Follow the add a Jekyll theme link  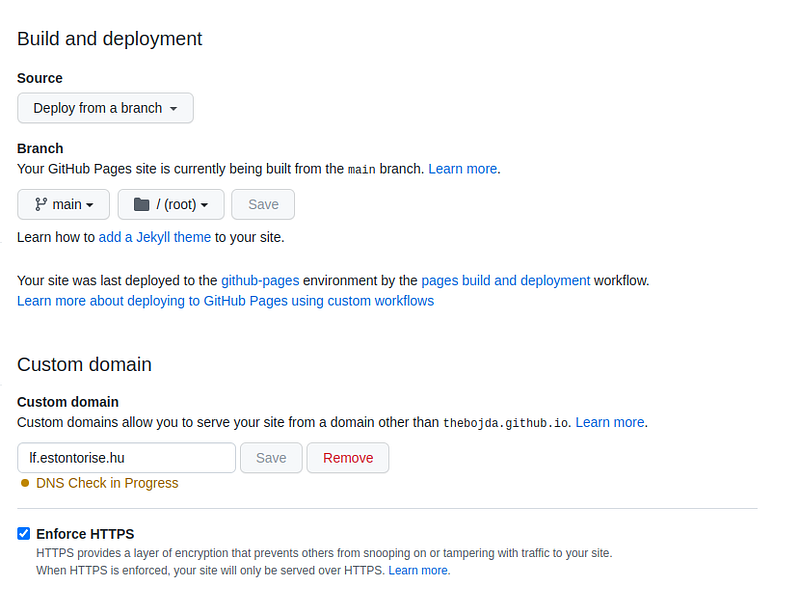point(155,237)
